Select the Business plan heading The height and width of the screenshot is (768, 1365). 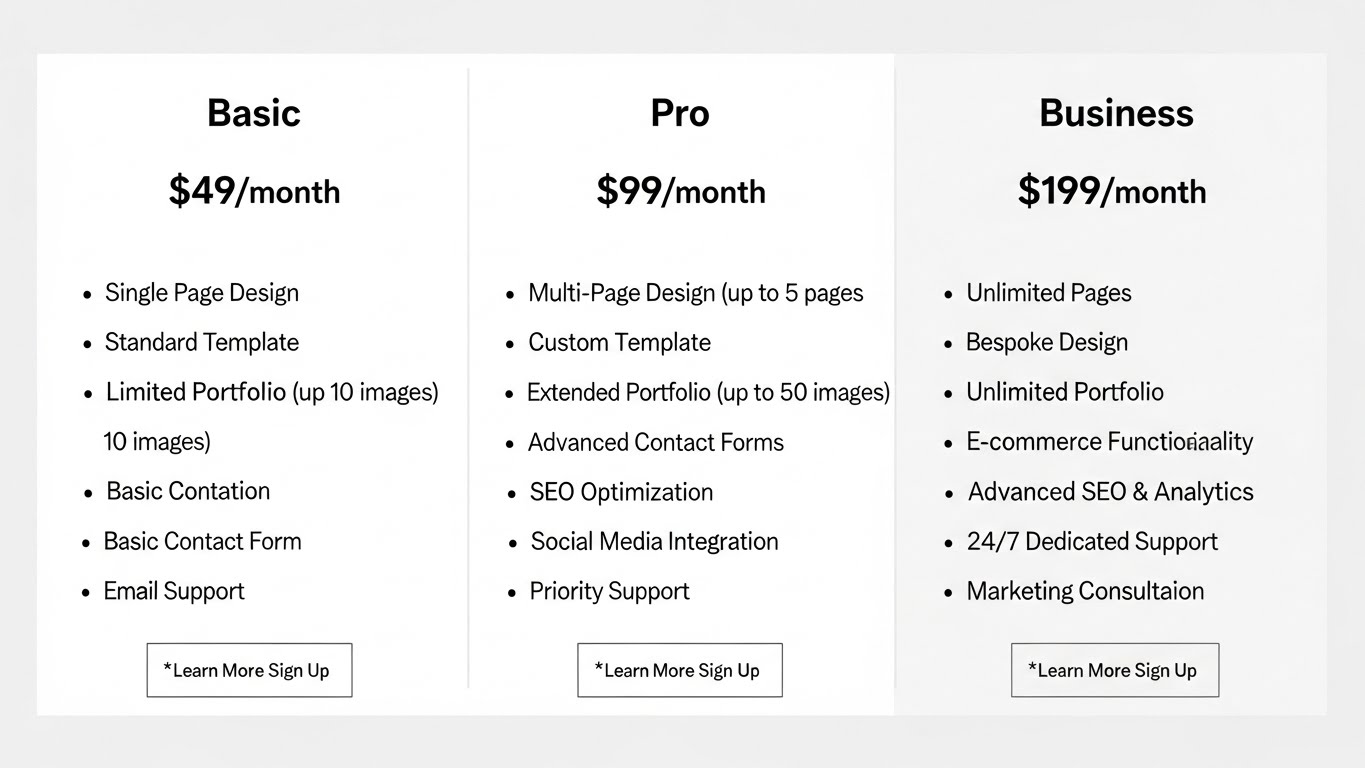click(x=1116, y=113)
